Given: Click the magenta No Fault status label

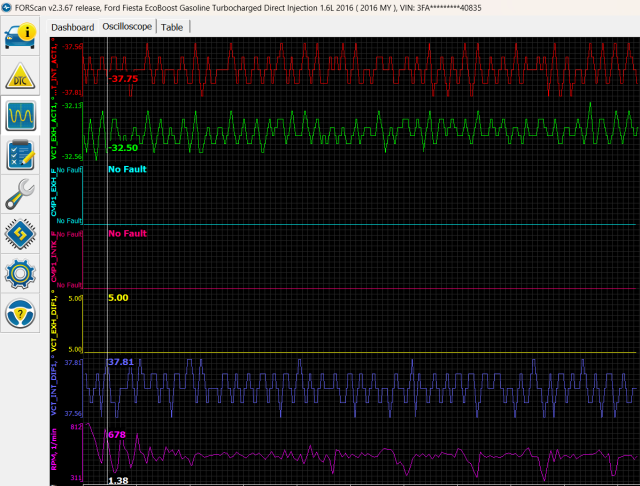Looking at the screenshot, I should click(127, 233).
